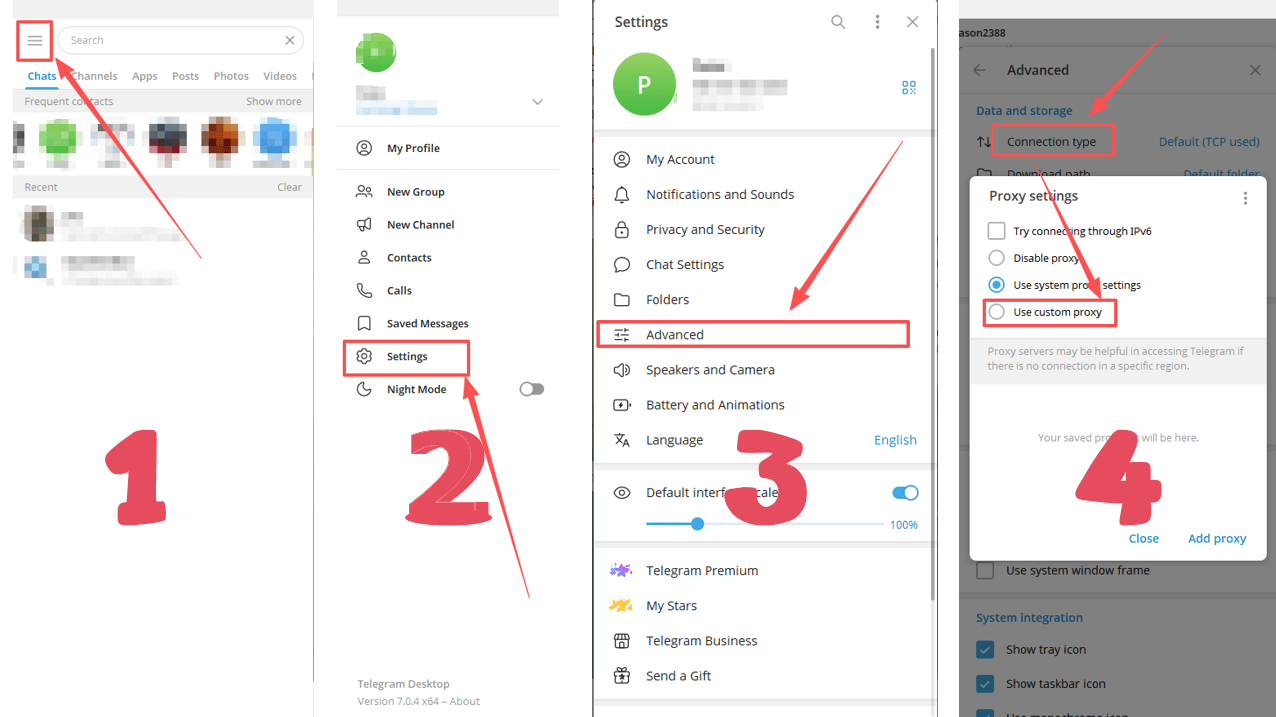Switch to the Channels tab
Screen dimensions: 1276x717
pos(94,76)
